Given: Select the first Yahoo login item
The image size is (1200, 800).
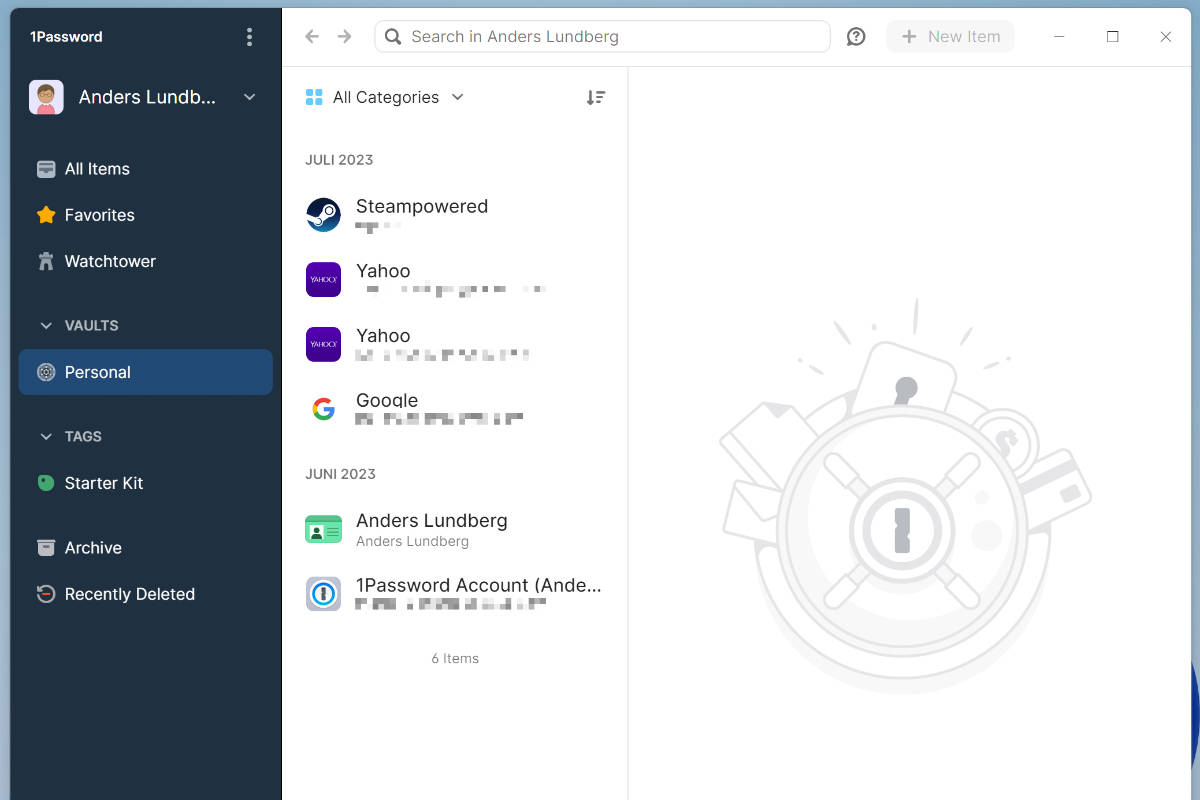Looking at the screenshot, I should point(455,279).
